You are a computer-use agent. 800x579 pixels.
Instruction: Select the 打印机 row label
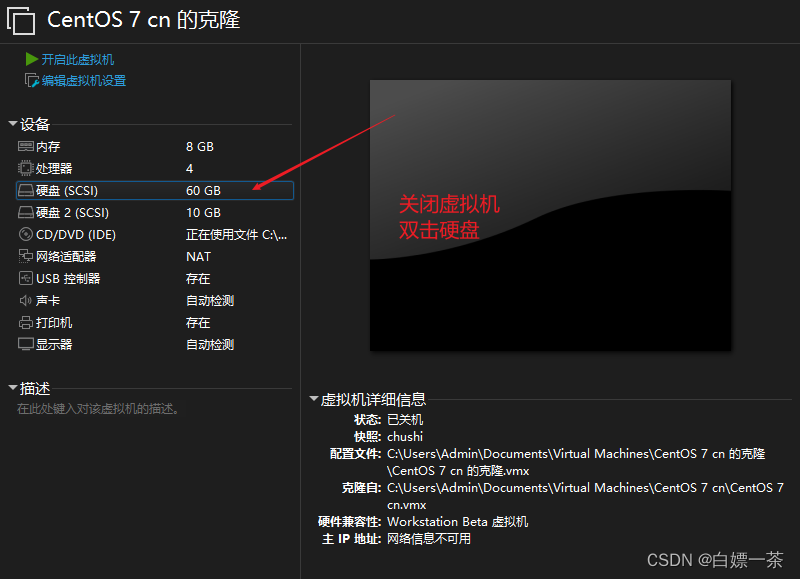(x=54, y=322)
